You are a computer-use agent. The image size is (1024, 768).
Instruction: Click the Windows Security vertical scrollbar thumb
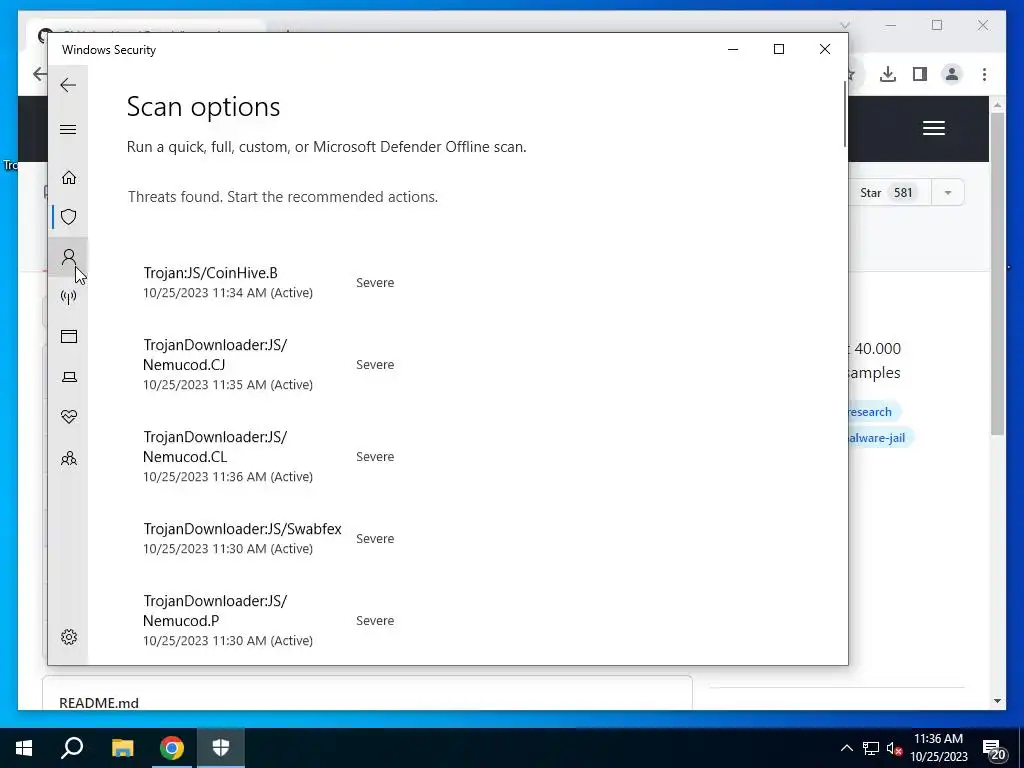click(x=845, y=114)
